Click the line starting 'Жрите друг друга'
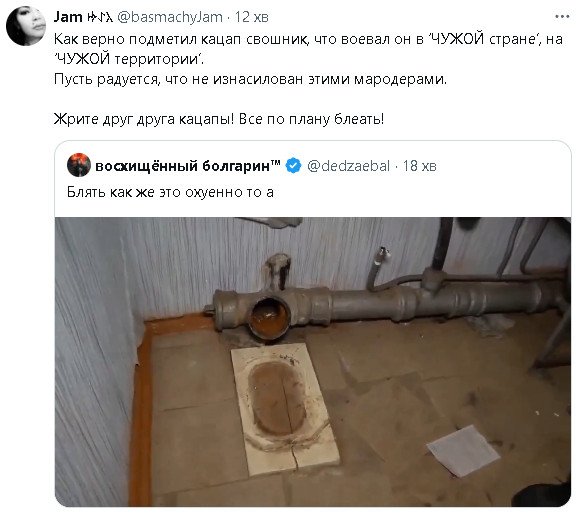 (219, 119)
